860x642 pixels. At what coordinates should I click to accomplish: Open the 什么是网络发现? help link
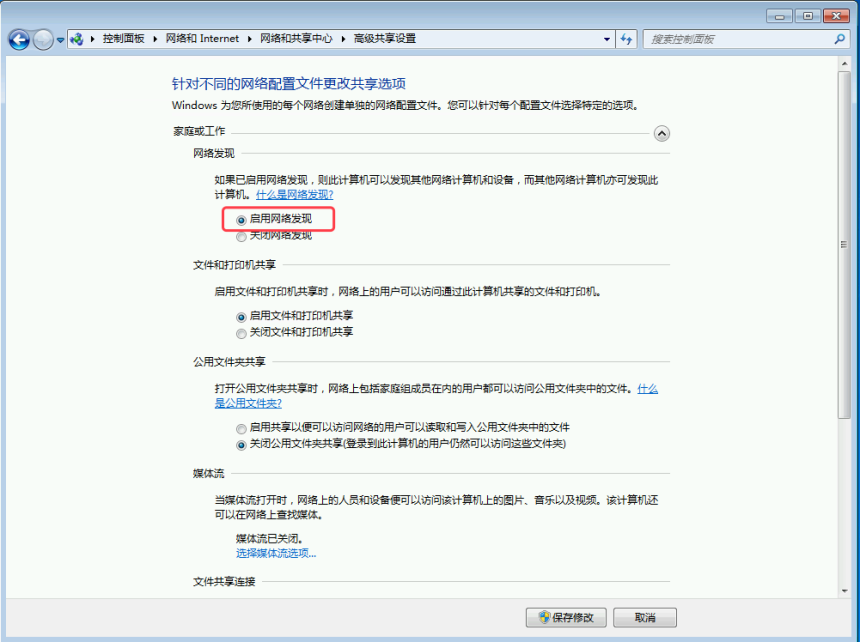[294, 194]
